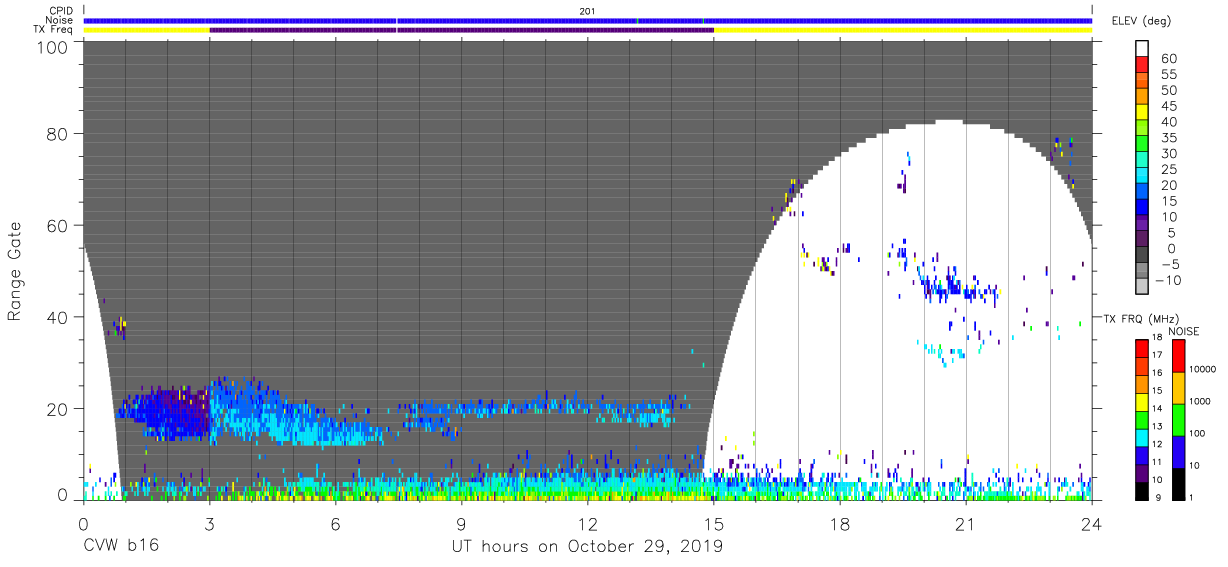This screenshot has height=567, width=1228.
Task: Click the Range Gate axis title
Action: tap(16, 269)
